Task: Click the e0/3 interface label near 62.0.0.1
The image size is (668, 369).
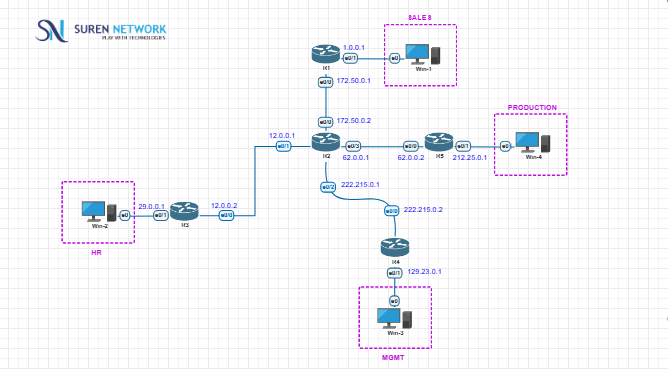Action: [353, 147]
